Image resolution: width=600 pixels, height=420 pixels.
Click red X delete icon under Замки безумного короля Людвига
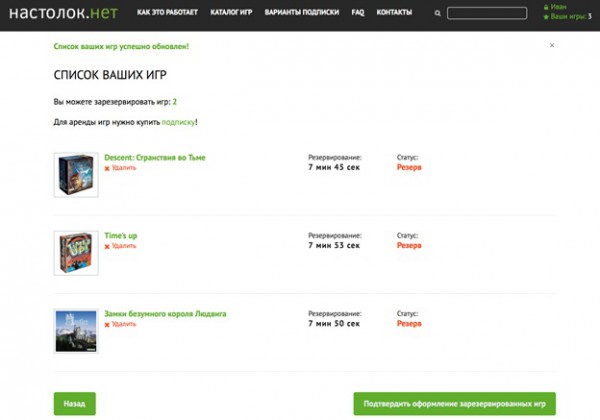(x=107, y=324)
